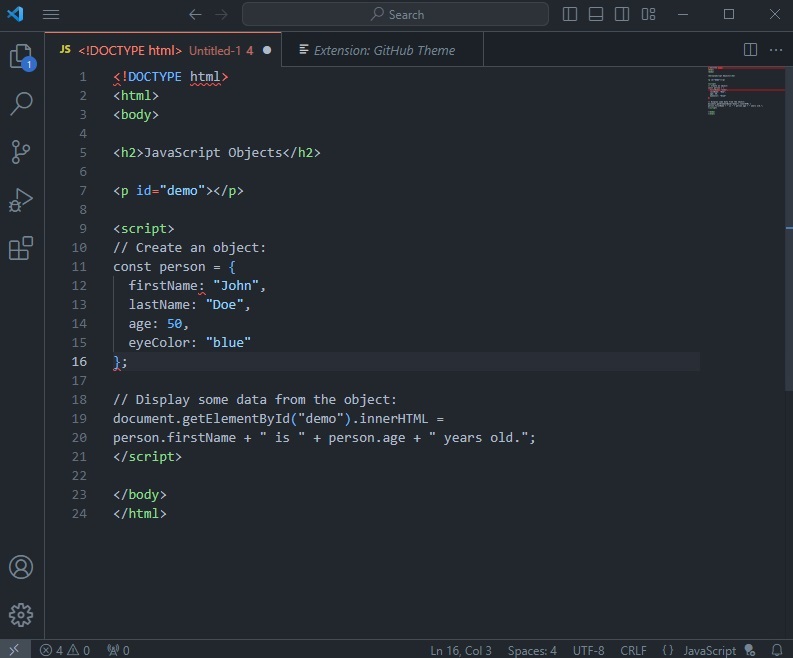
Task: Click the Copilot status icon
Action: (x=750, y=650)
